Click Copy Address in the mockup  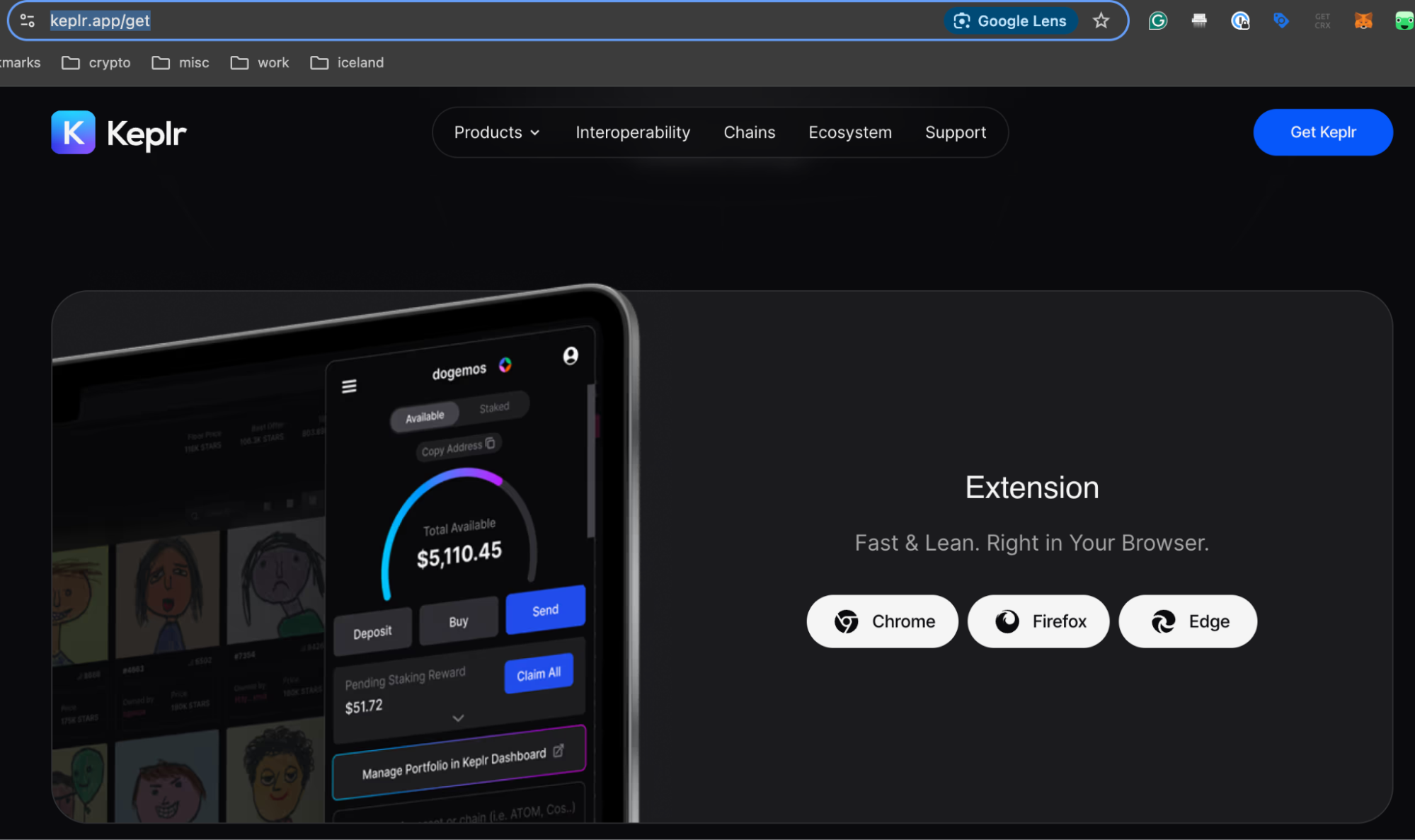[459, 447]
